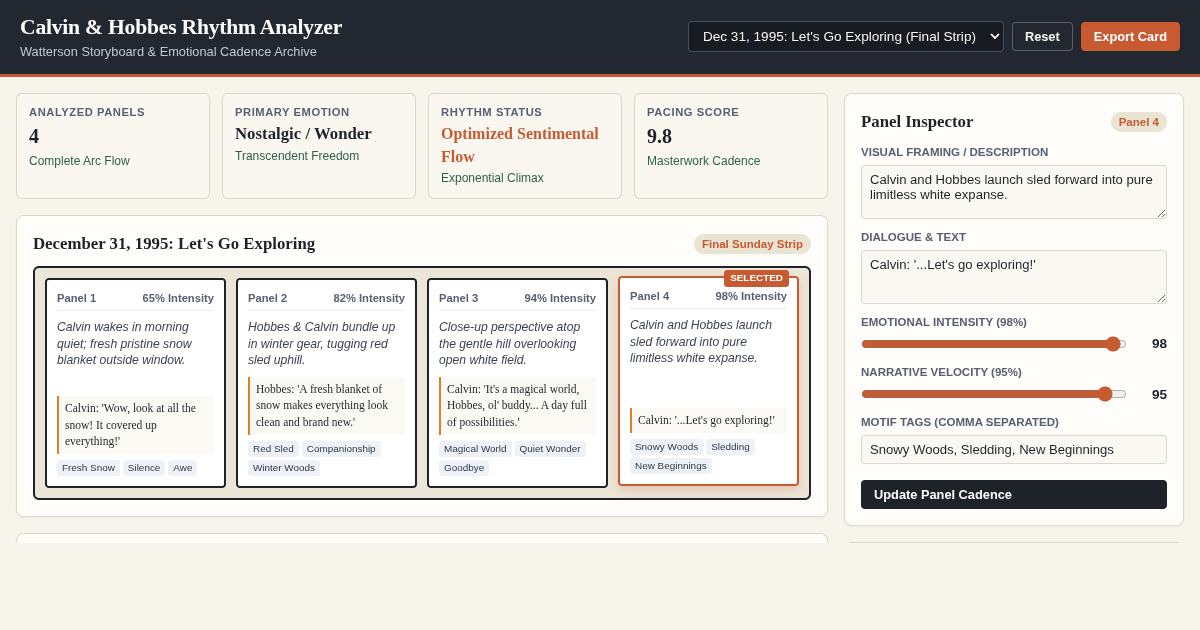The width and height of the screenshot is (1200, 630).
Task: Click the Export Card button
Action: click(x=1130, y=37)
